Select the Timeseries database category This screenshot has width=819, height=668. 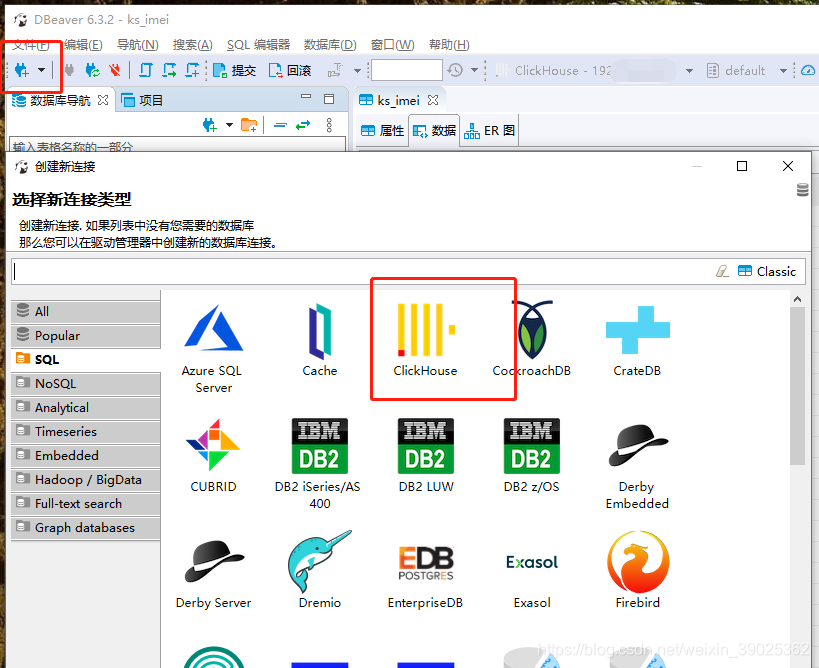click(x=85, y=431)
